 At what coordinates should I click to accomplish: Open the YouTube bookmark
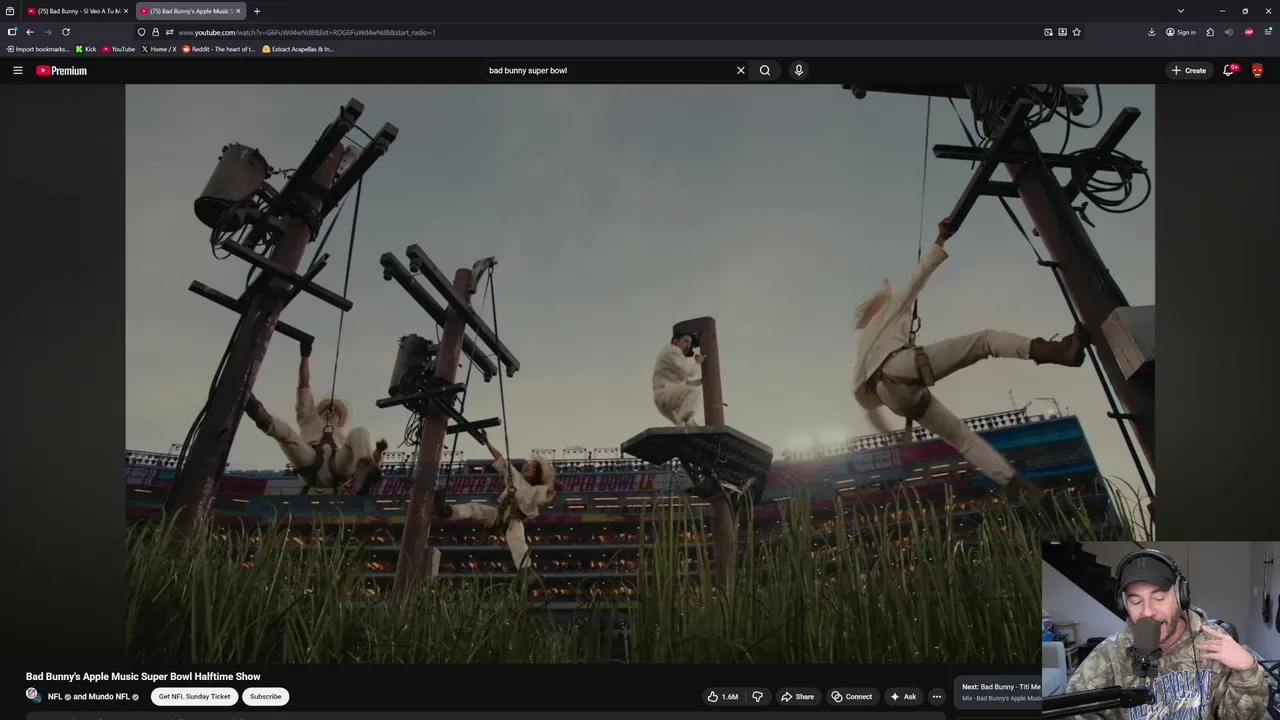coord(118,49)
